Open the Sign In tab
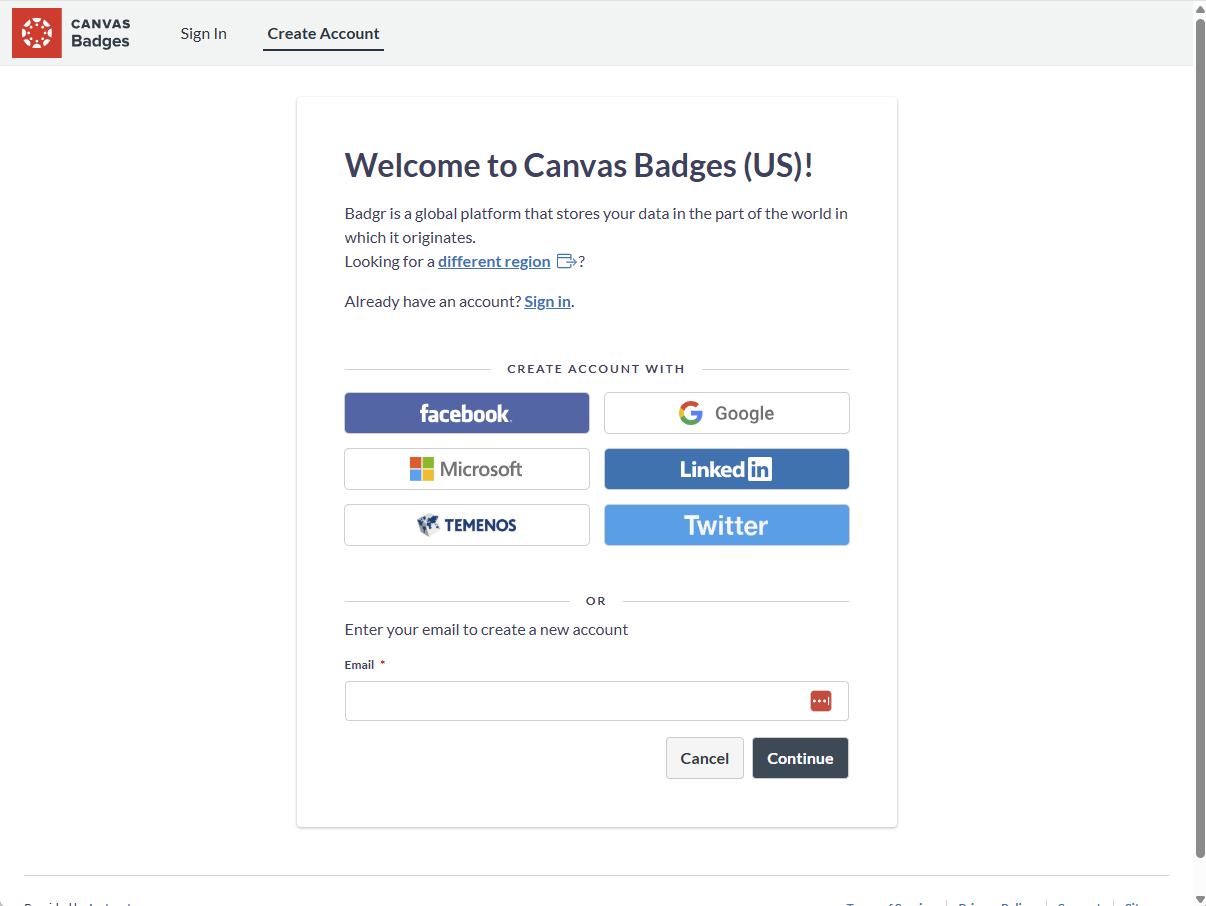 pyautogui.click(x=203, y=33)
